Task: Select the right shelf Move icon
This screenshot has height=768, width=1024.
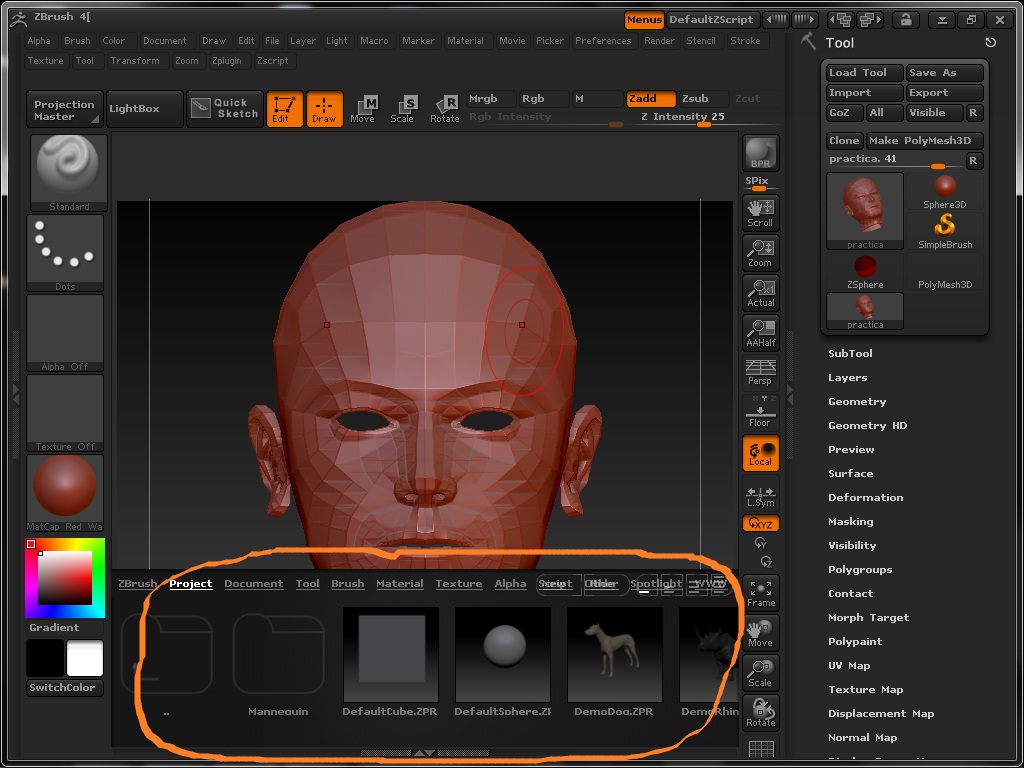Action: coord(760,633)
